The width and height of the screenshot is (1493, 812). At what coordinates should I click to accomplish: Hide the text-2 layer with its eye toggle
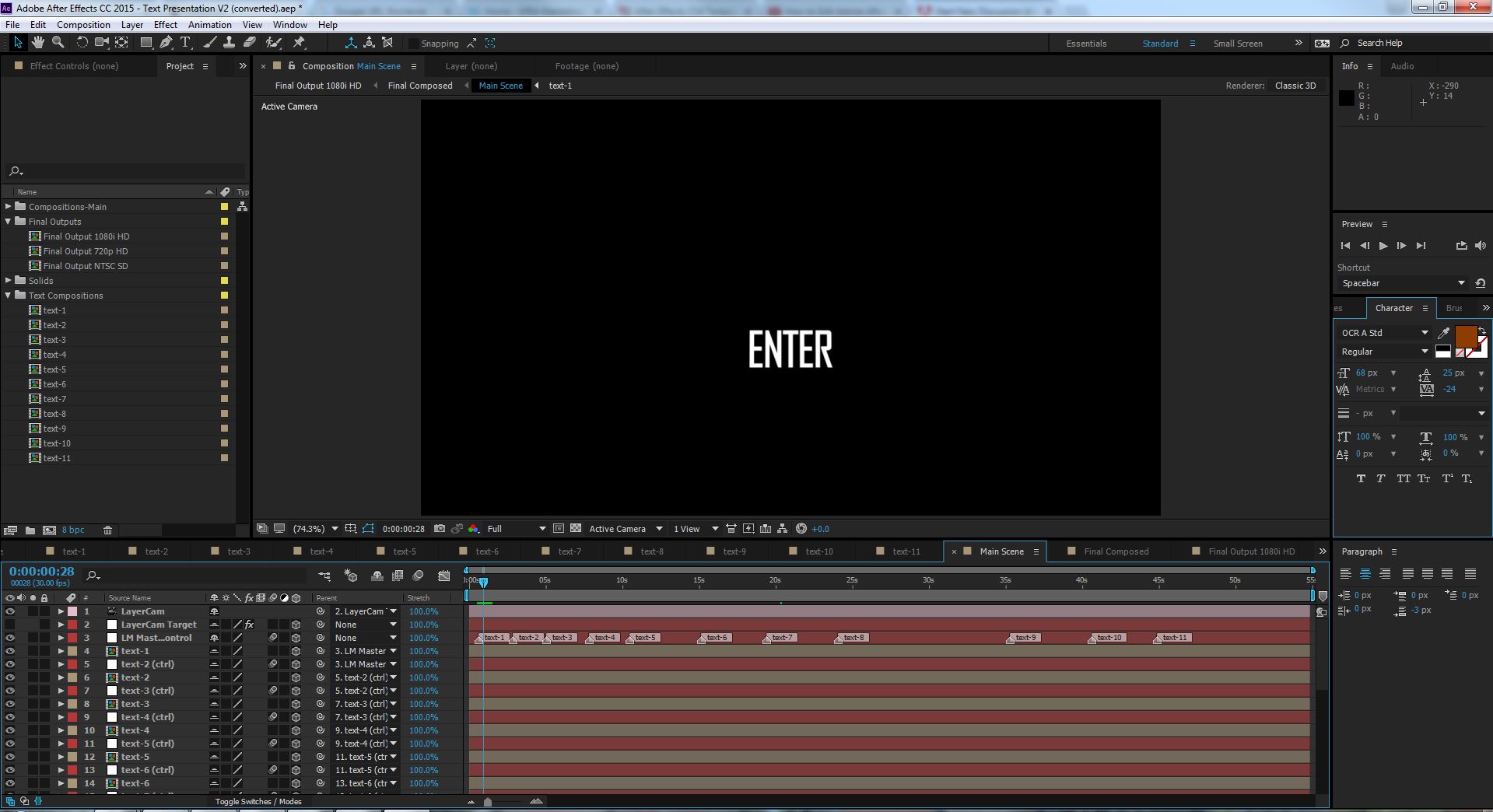(10, 677)
